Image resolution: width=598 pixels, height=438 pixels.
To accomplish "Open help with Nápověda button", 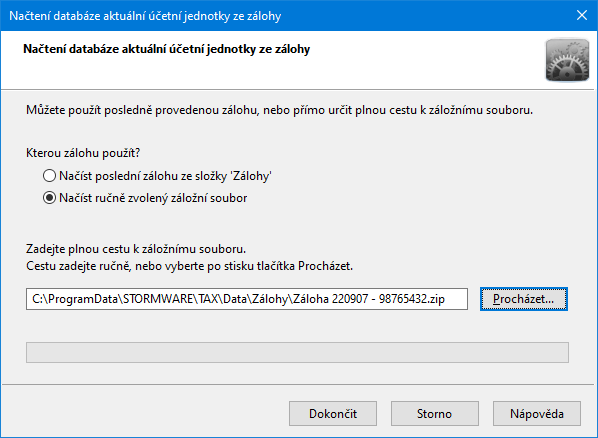I will point(537,414).
